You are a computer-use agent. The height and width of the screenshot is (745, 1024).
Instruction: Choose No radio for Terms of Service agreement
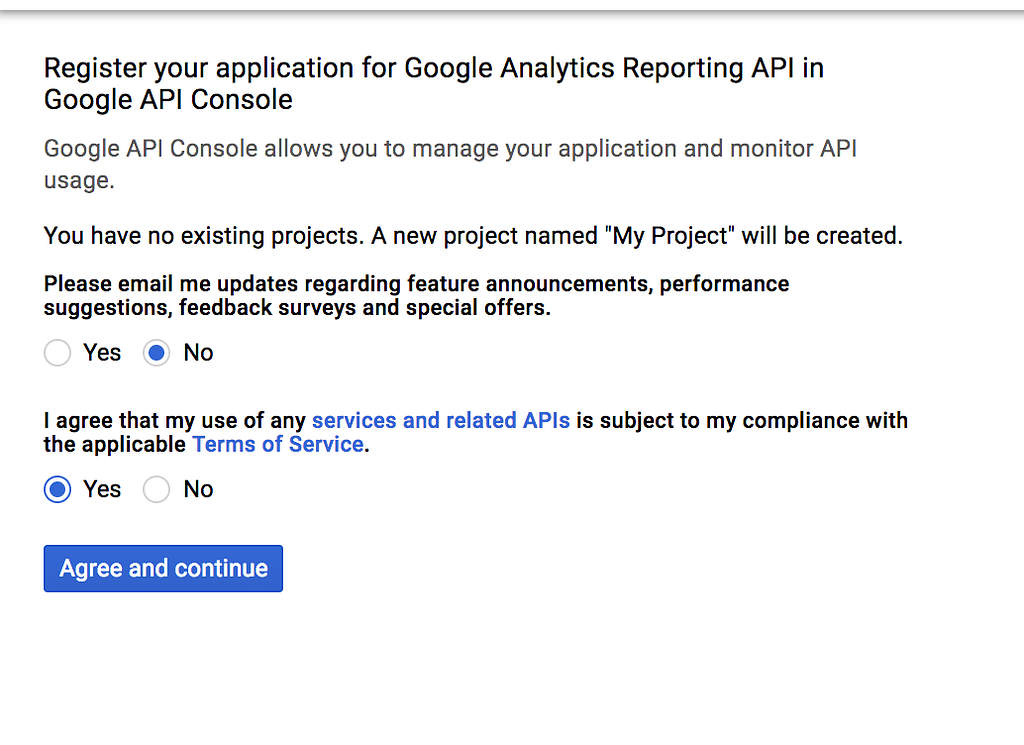[x=156, y=489]
